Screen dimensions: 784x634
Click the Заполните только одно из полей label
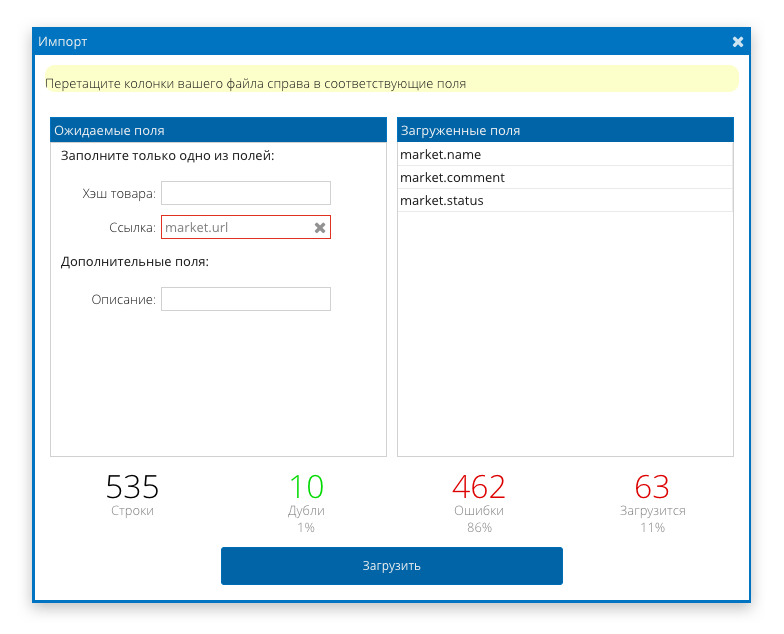[x=168, y=156]
